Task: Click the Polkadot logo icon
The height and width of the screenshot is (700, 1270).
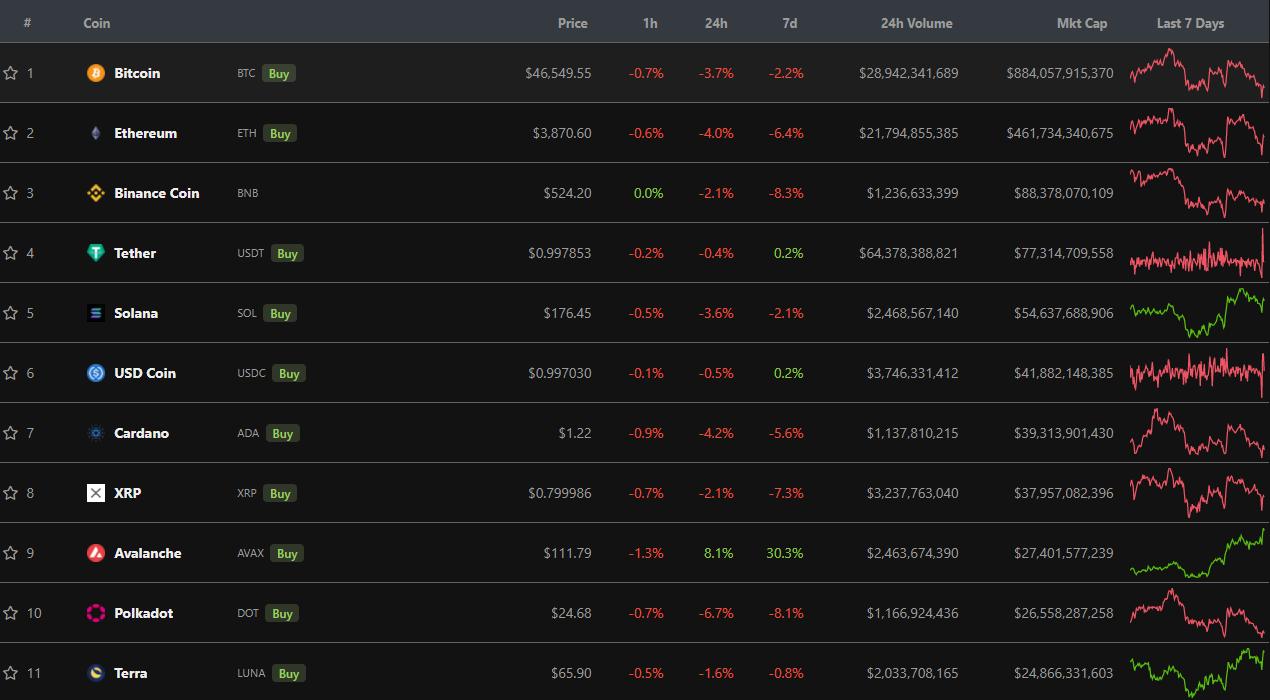Action: [96, 613]
